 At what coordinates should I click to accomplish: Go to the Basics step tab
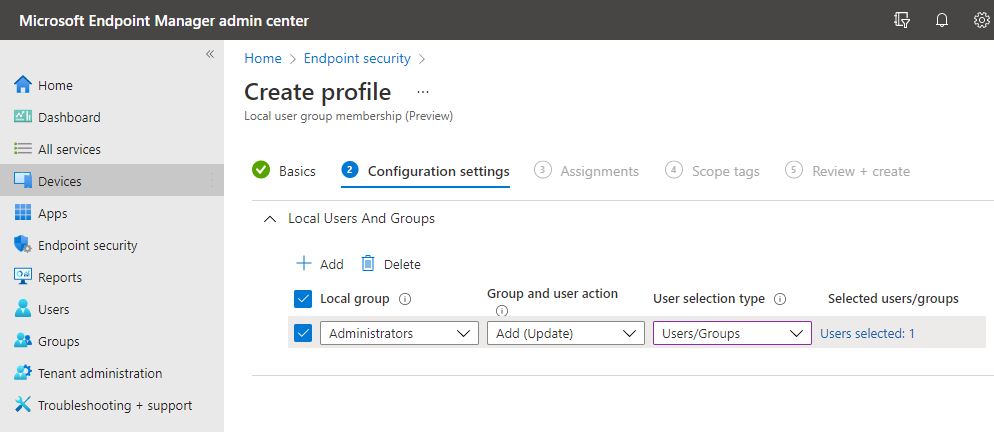(284, 171)
